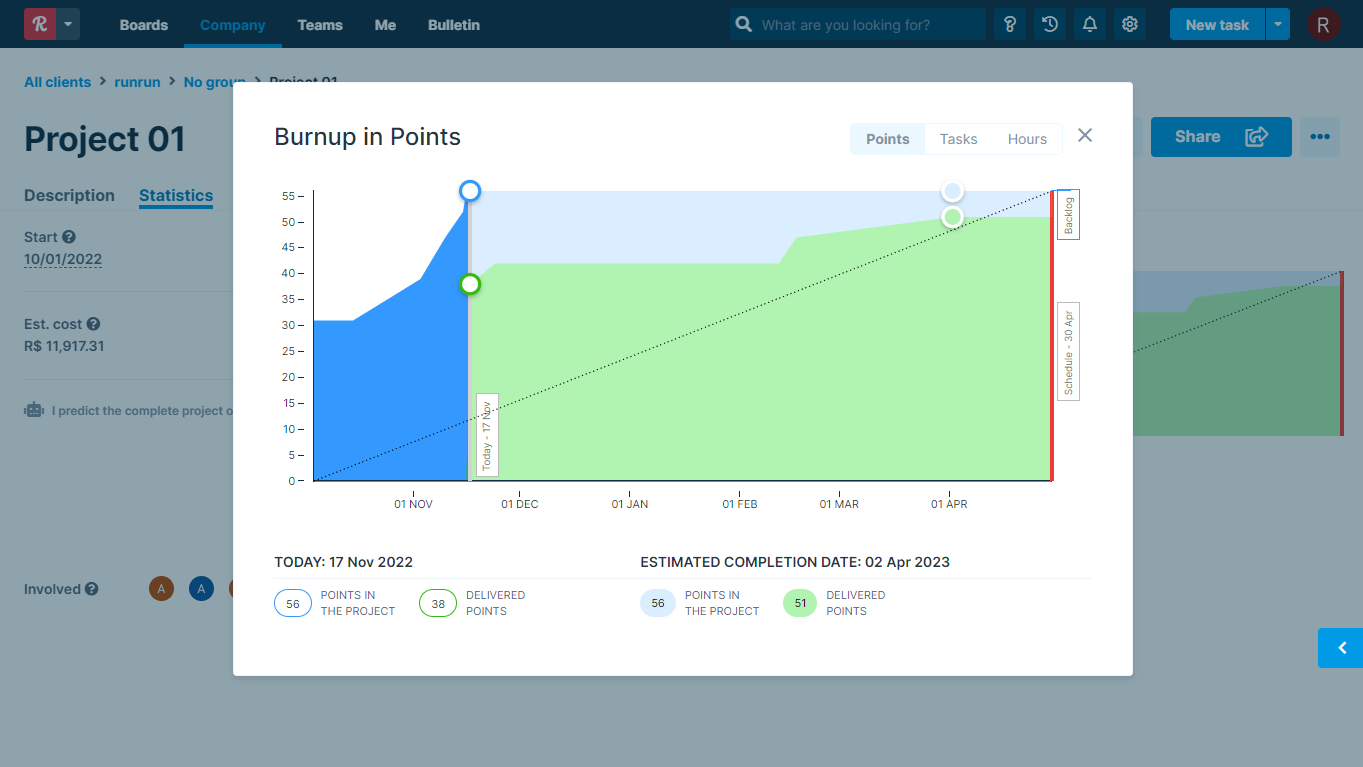The height and width of the screenshot is (767, 1363).
Task: Open the Description tab
Action: pyautogui.click(x=69, y=195)
